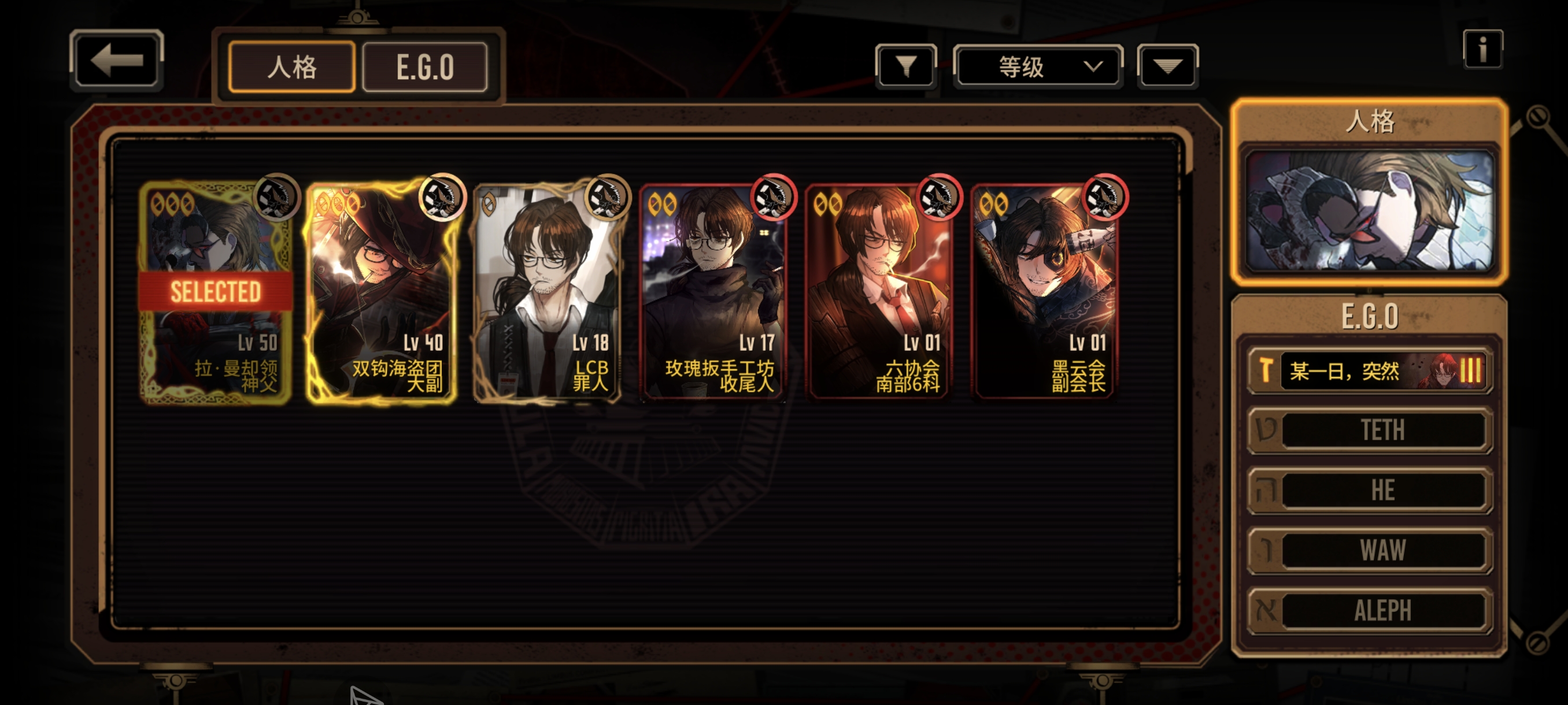Switch to the 人格 tab
The image size is (1568, 705).
(292, 67)
